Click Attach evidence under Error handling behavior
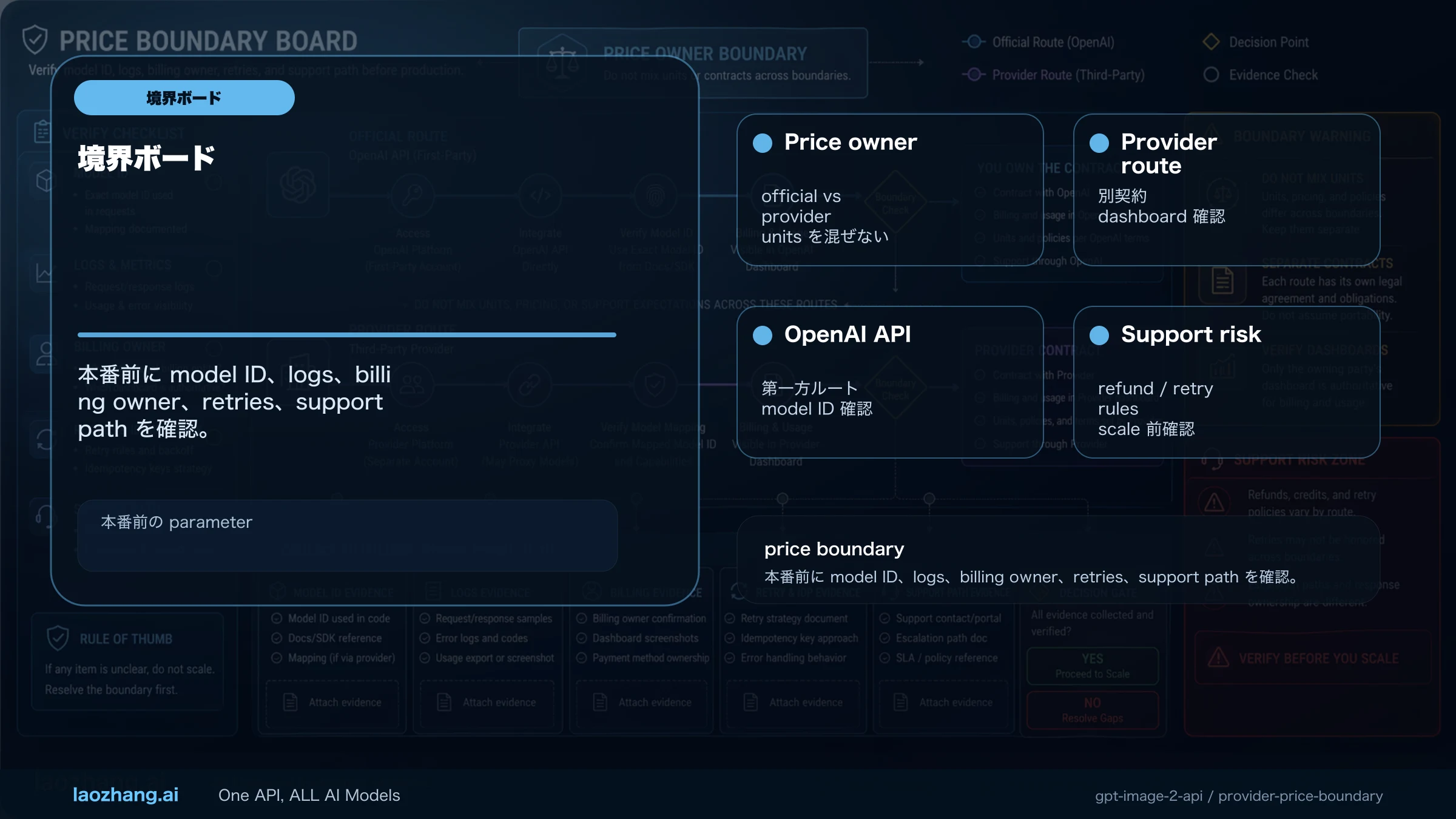The height and width of the screenshot is (819, 1456). click(x=793, y=702)
